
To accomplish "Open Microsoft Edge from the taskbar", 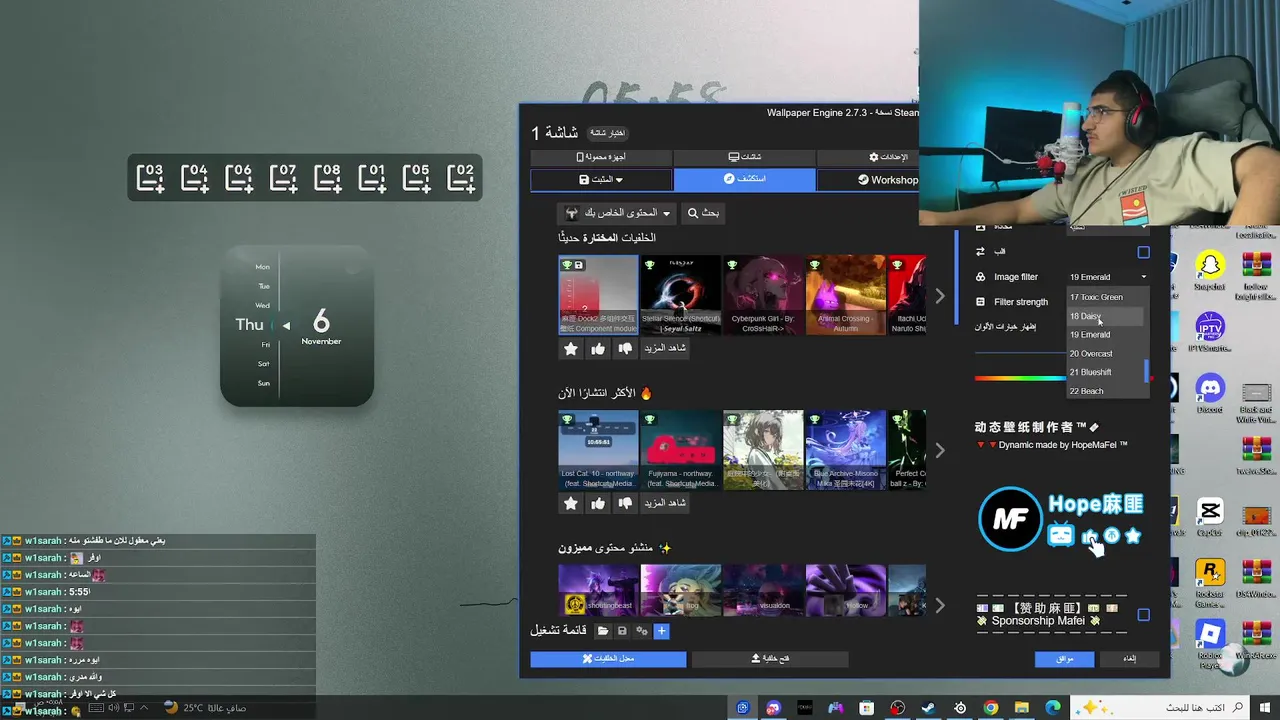I will tap(1053, 708).
